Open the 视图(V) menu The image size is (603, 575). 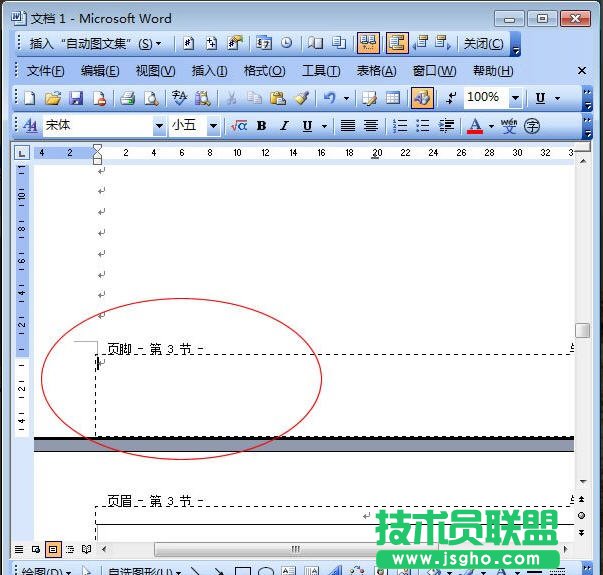(155, 71)
